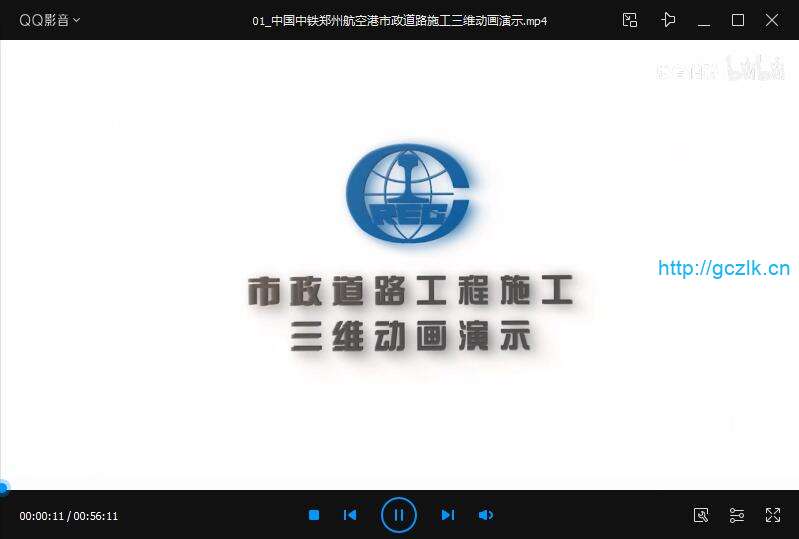
Task: Open the QQ影音 main menu dropdown
Action: 50,20
